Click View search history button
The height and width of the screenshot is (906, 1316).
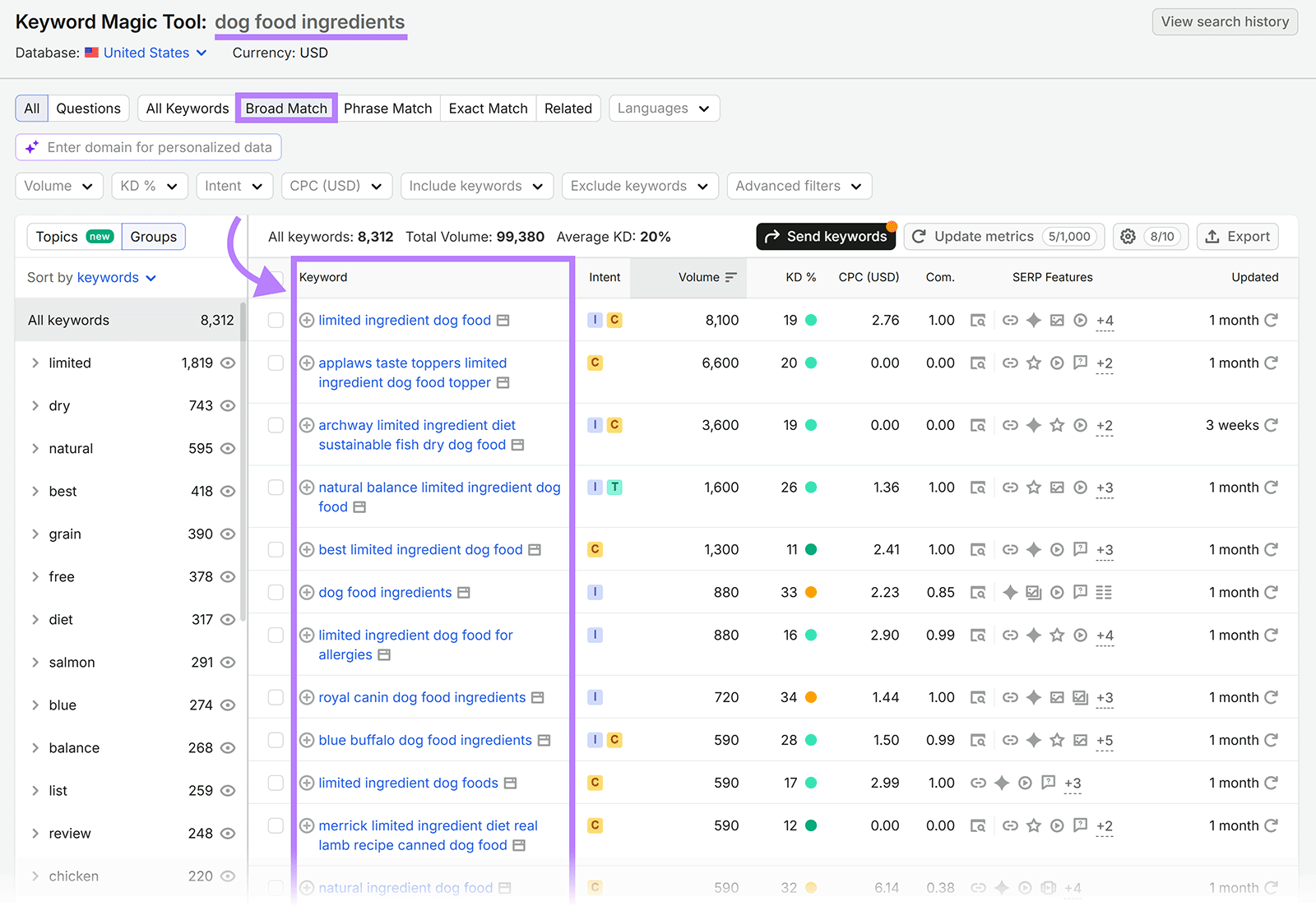tap(1225, 22)
